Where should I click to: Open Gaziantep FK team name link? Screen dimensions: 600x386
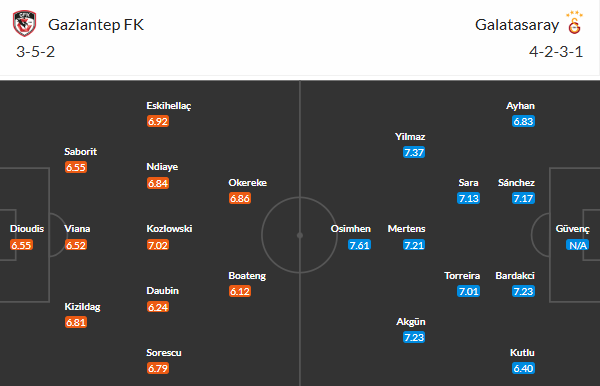(x=96, y=25)
